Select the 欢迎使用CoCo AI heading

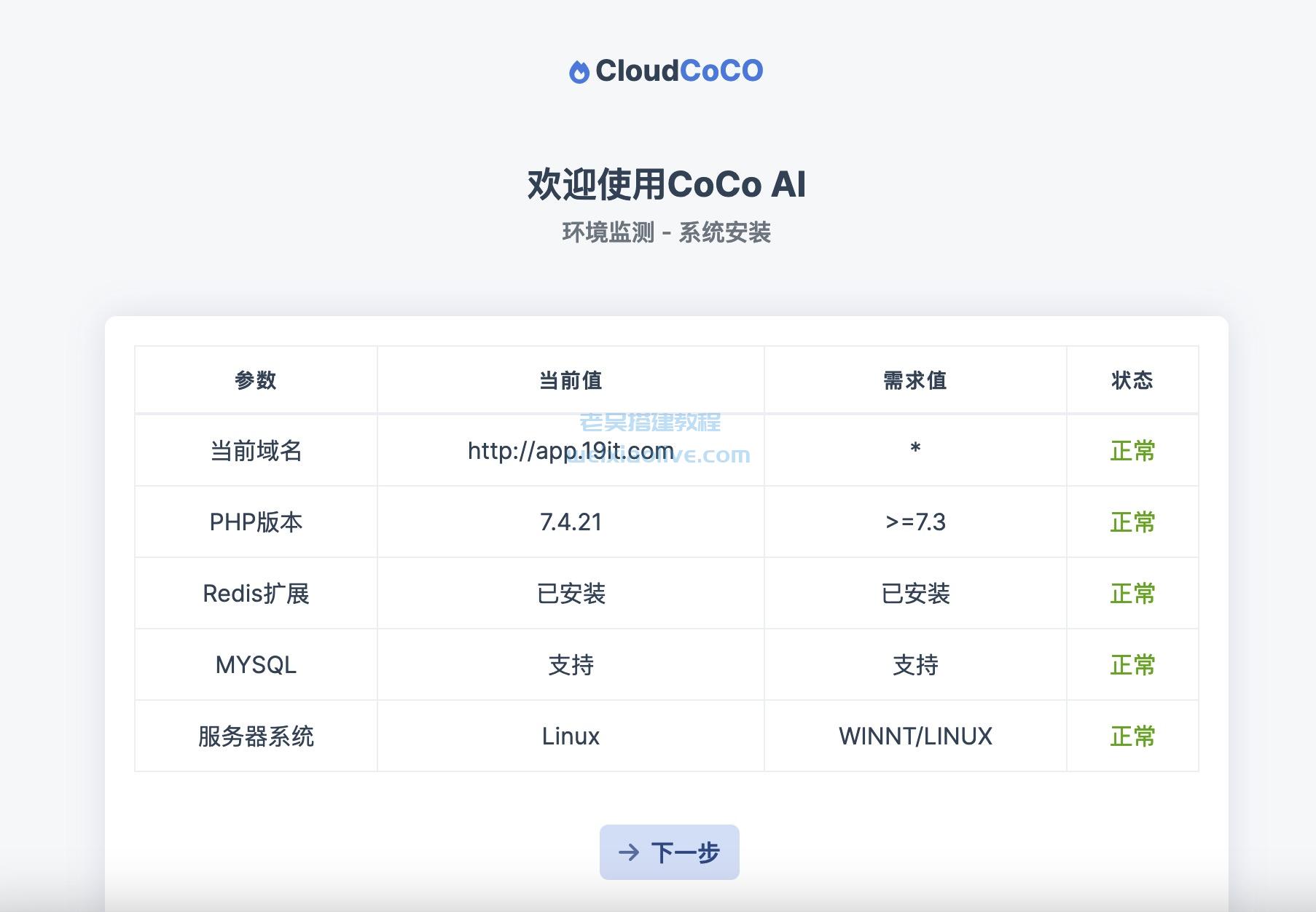666,184
